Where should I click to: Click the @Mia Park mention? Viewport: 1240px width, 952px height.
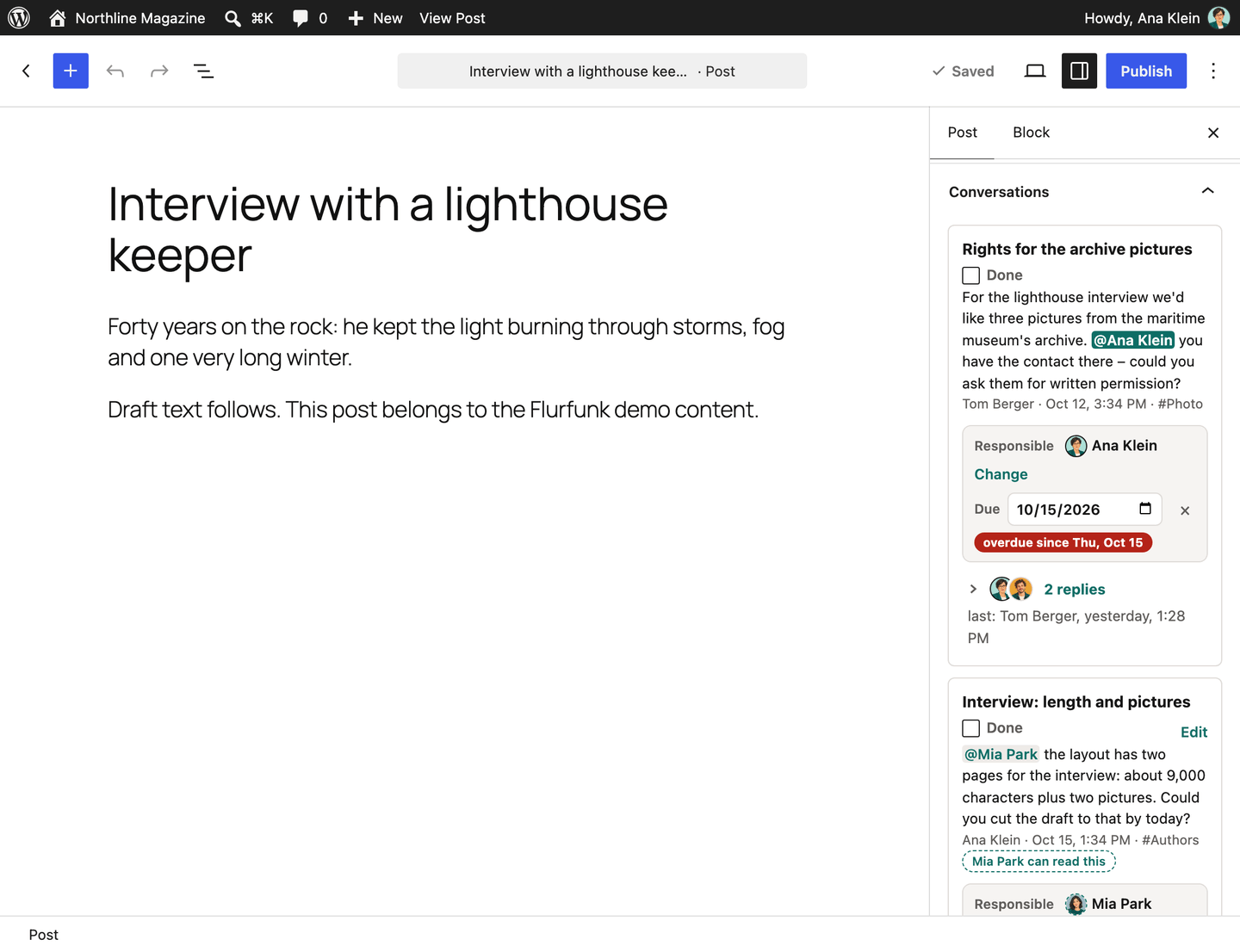[1001, 754]
